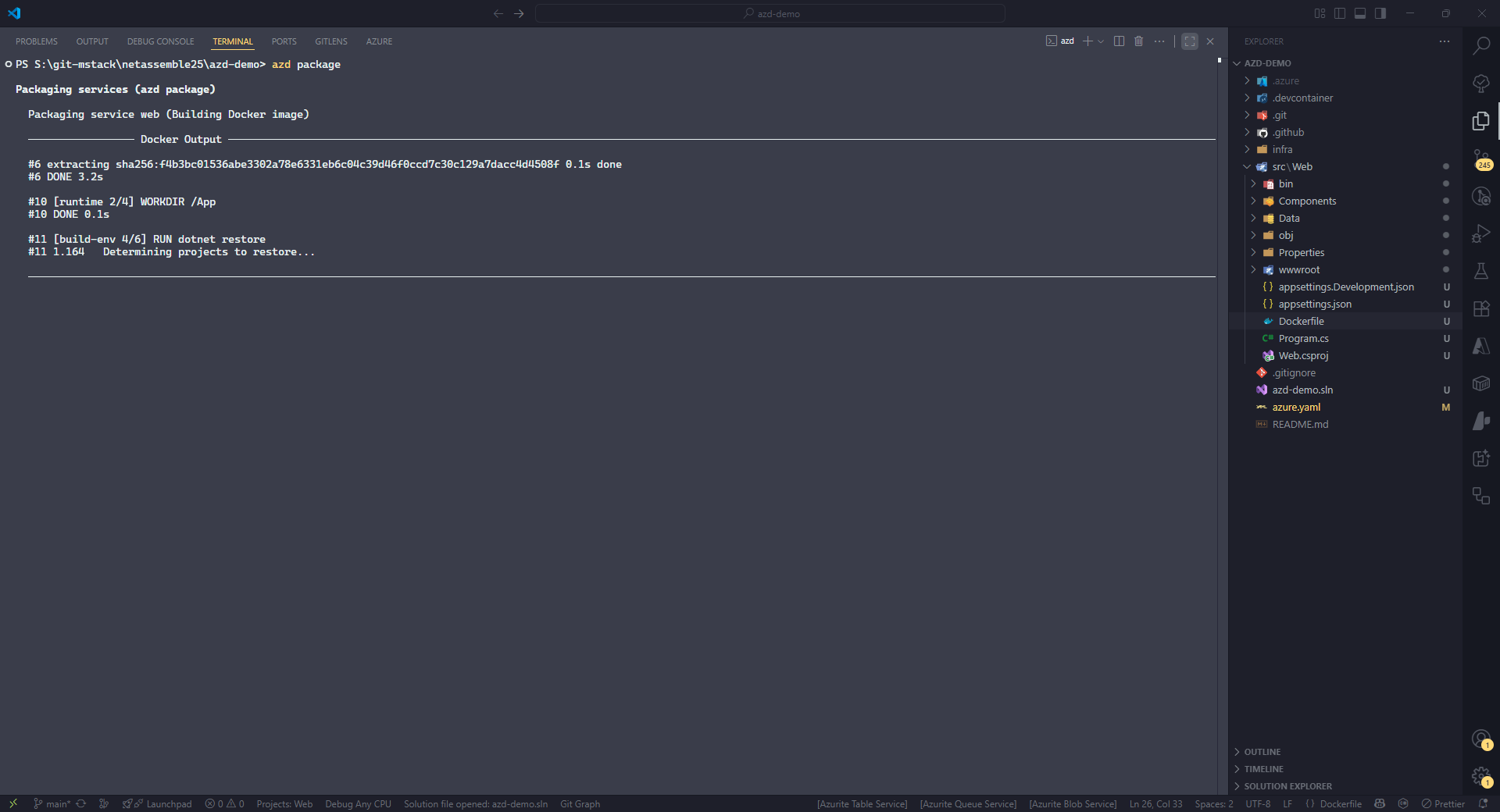Viewport: 1500px width, 812px height.
Task: Switch to the PORTS tab
Action: coord(283,41)
